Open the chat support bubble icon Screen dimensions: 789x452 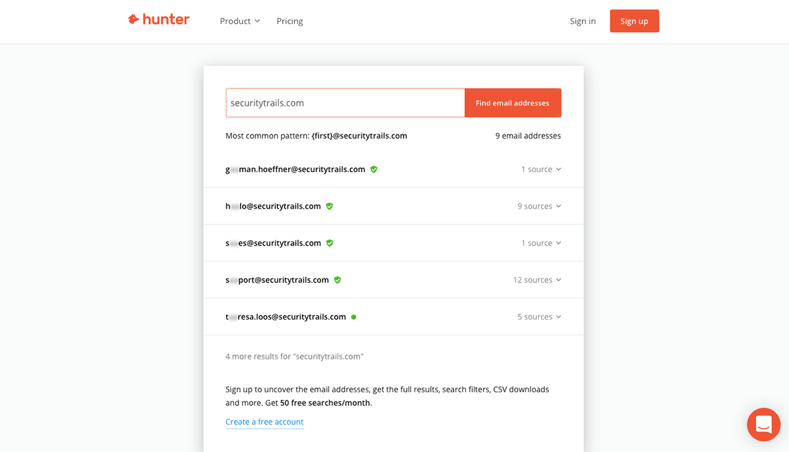click(763, 424)
